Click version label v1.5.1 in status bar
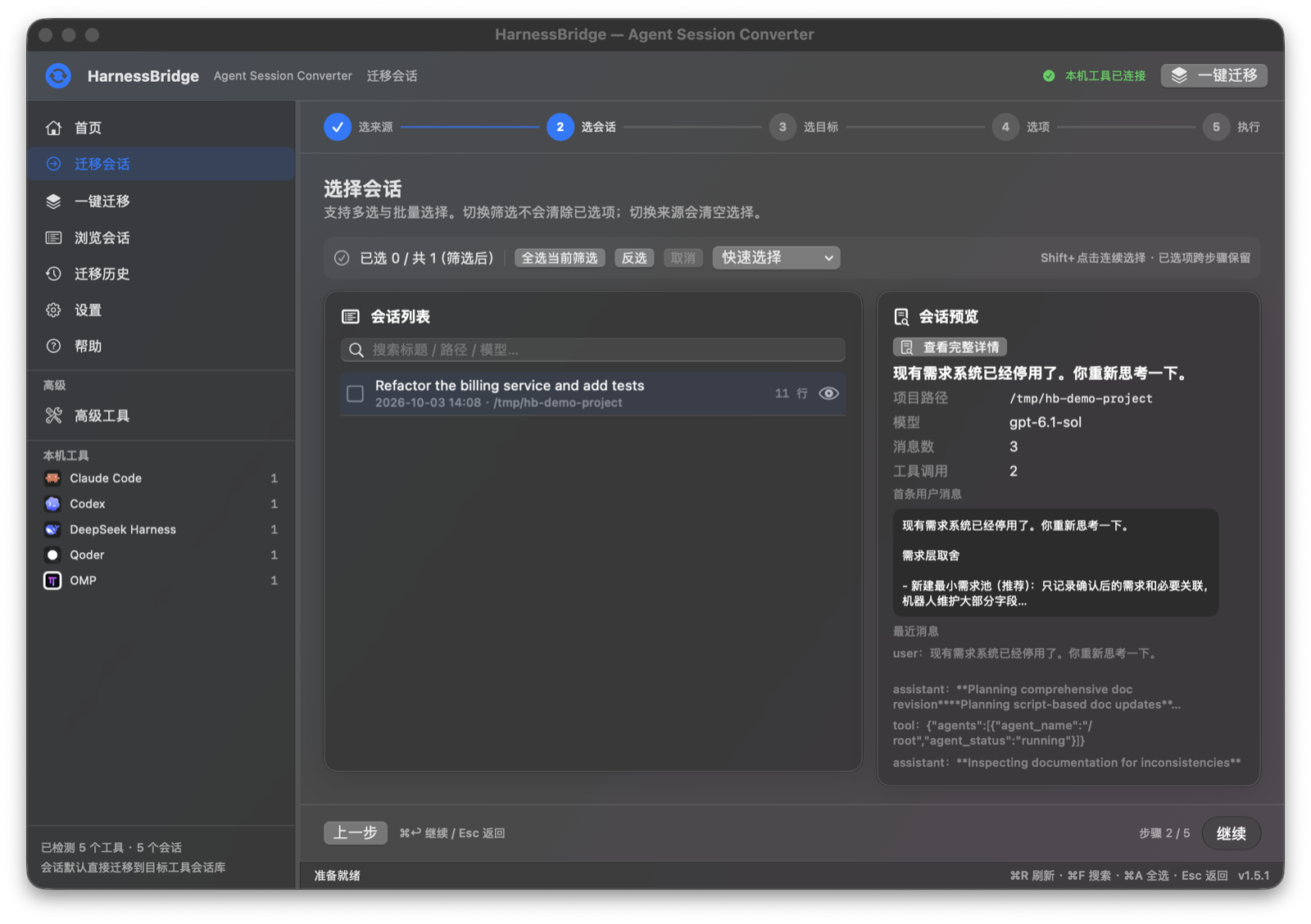 coord(1254,876)
